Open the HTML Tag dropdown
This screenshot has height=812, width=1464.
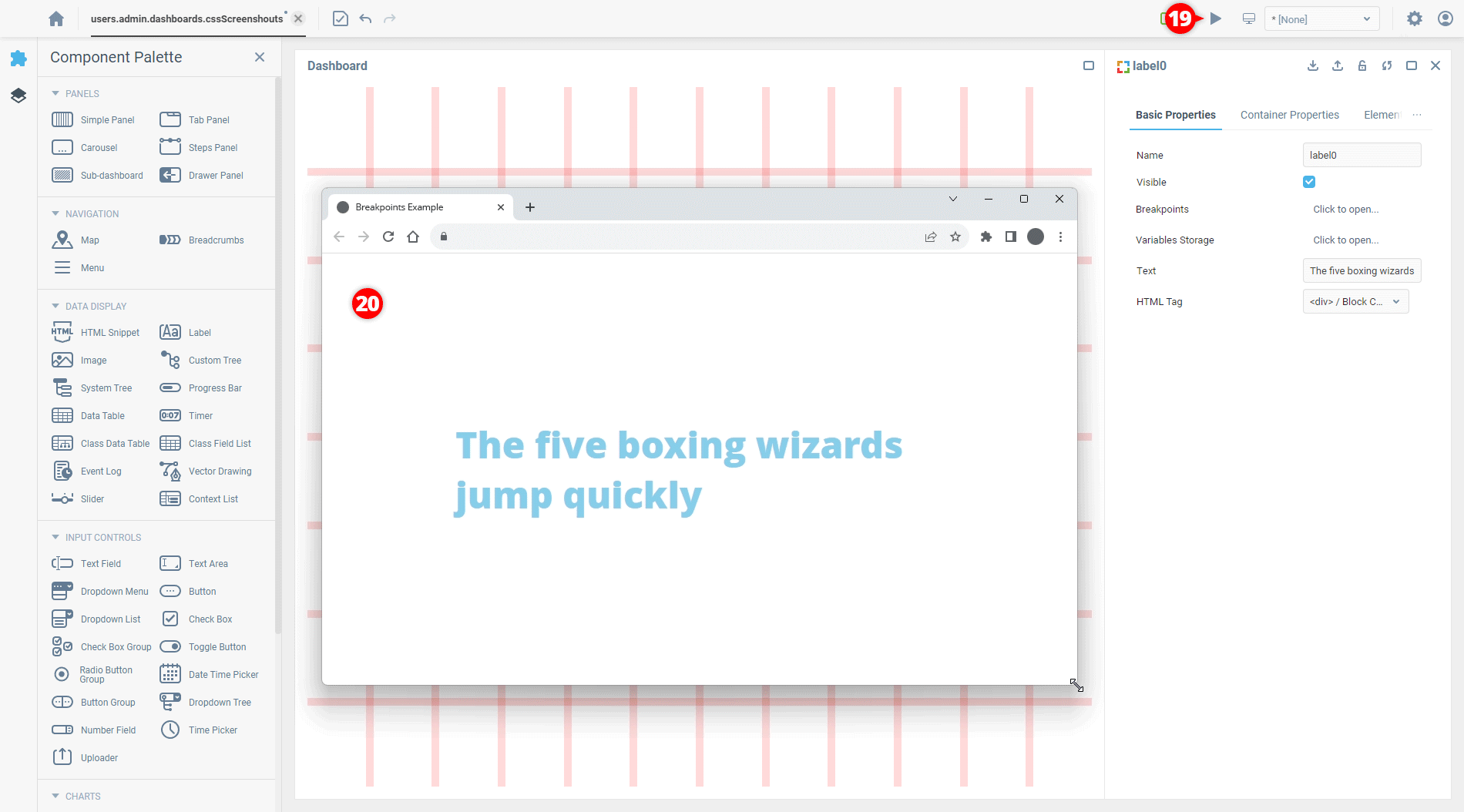click(x=1355, y=302)
